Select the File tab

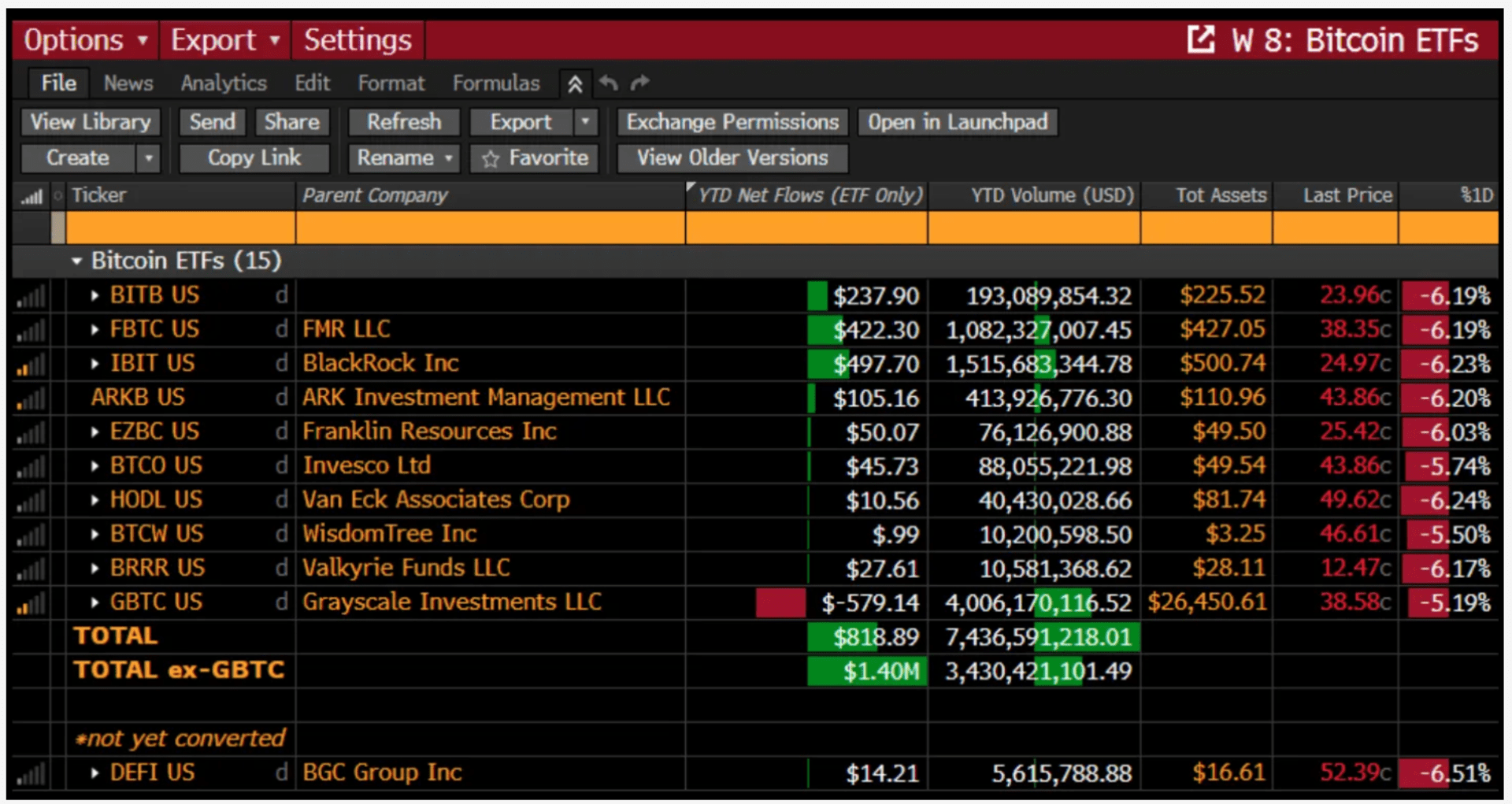[59, 83]
